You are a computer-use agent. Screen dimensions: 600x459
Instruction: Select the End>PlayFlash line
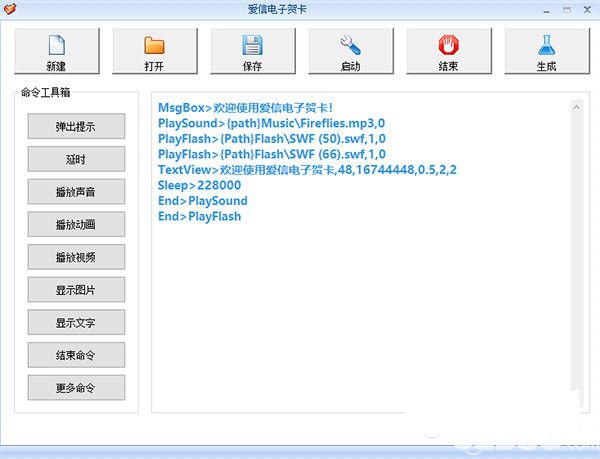coord(199,216)
